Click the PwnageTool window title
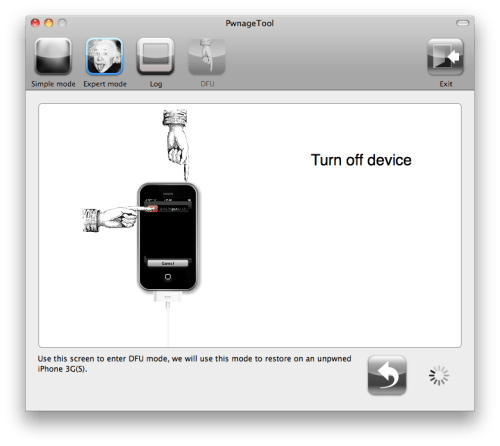Image resolution: width=500 pixels, height=446 pixels. tap(249, 23)
